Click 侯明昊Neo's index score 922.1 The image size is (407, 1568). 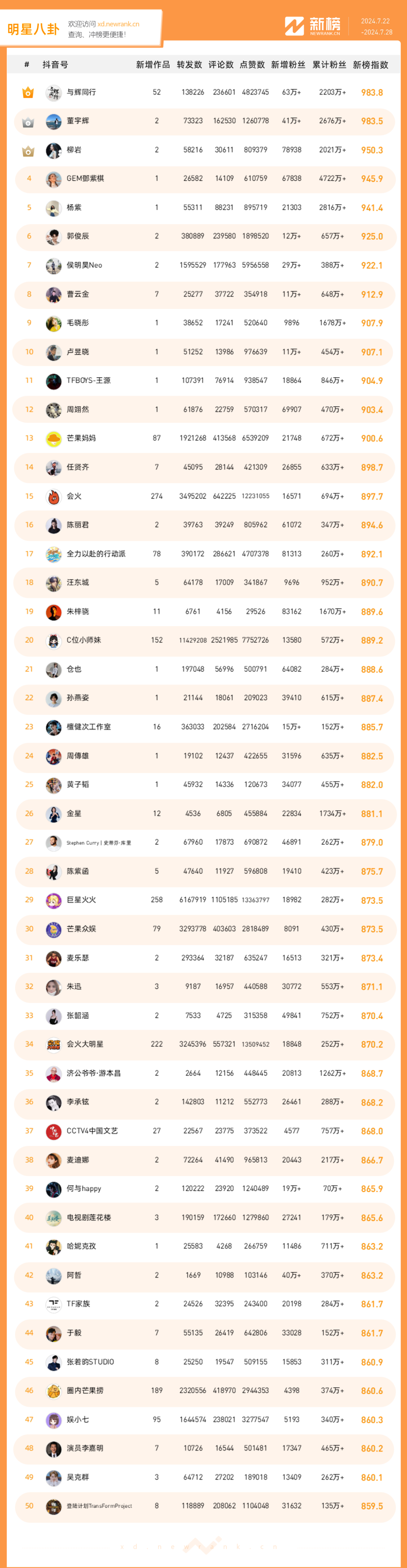(x=372, y=266)
